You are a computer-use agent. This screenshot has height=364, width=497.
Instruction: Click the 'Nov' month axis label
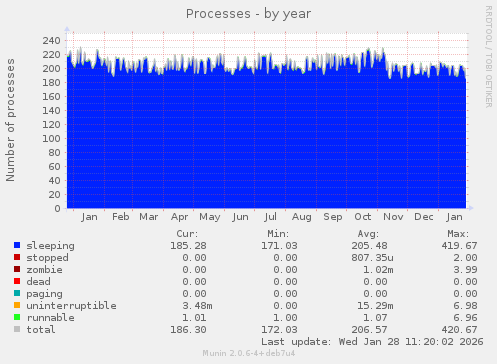(393, 217)
